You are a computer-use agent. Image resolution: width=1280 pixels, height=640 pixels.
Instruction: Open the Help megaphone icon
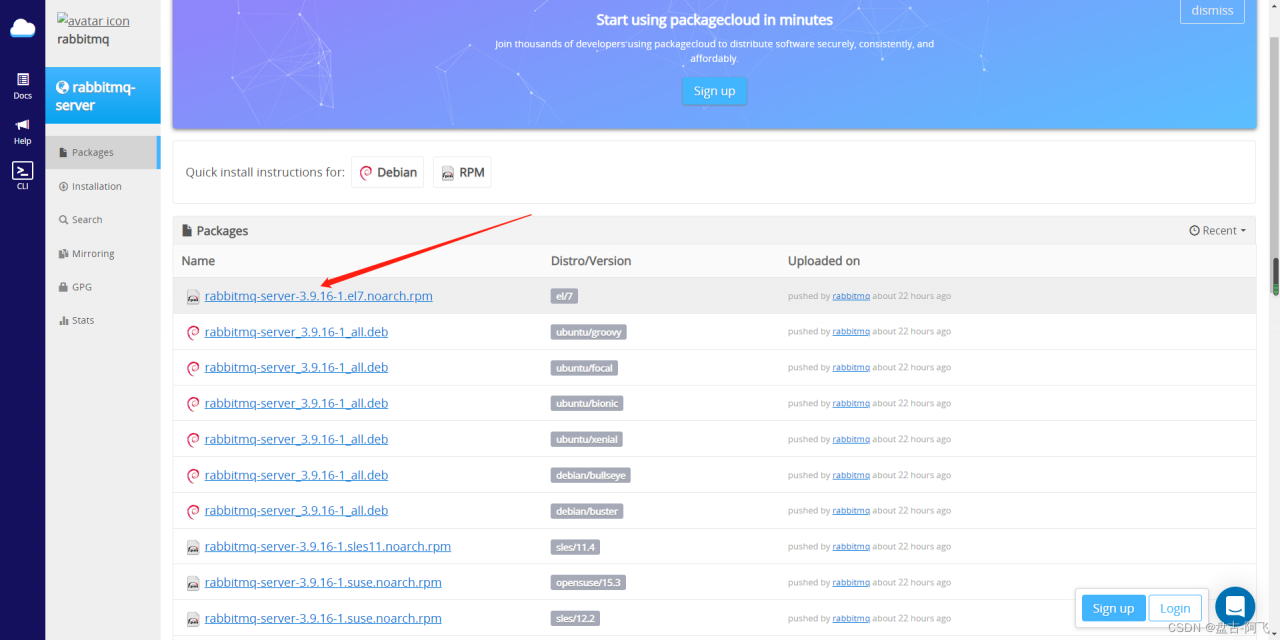tap(22, 131)
